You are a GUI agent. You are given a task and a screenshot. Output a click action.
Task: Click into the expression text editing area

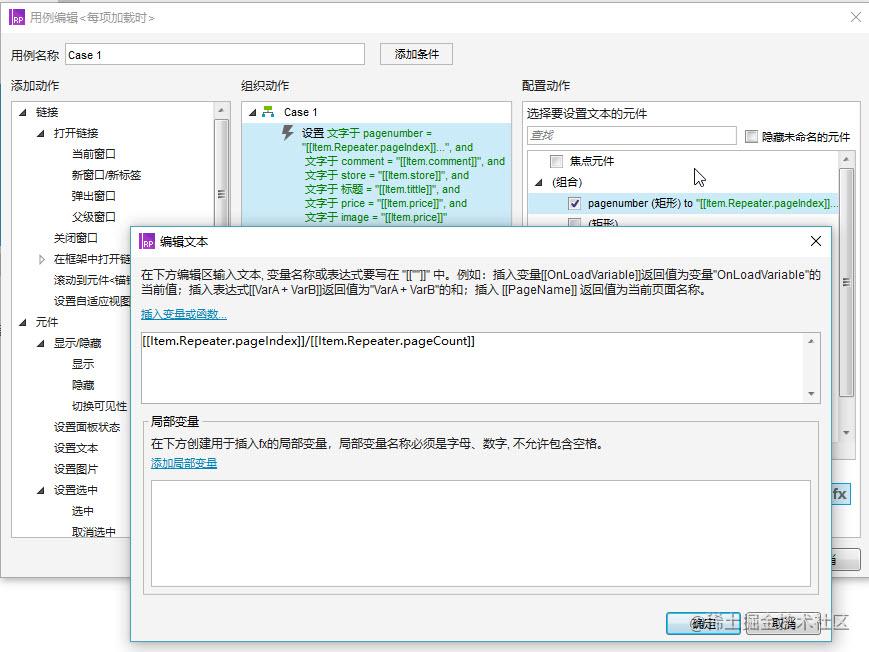(x=474, y=368)
